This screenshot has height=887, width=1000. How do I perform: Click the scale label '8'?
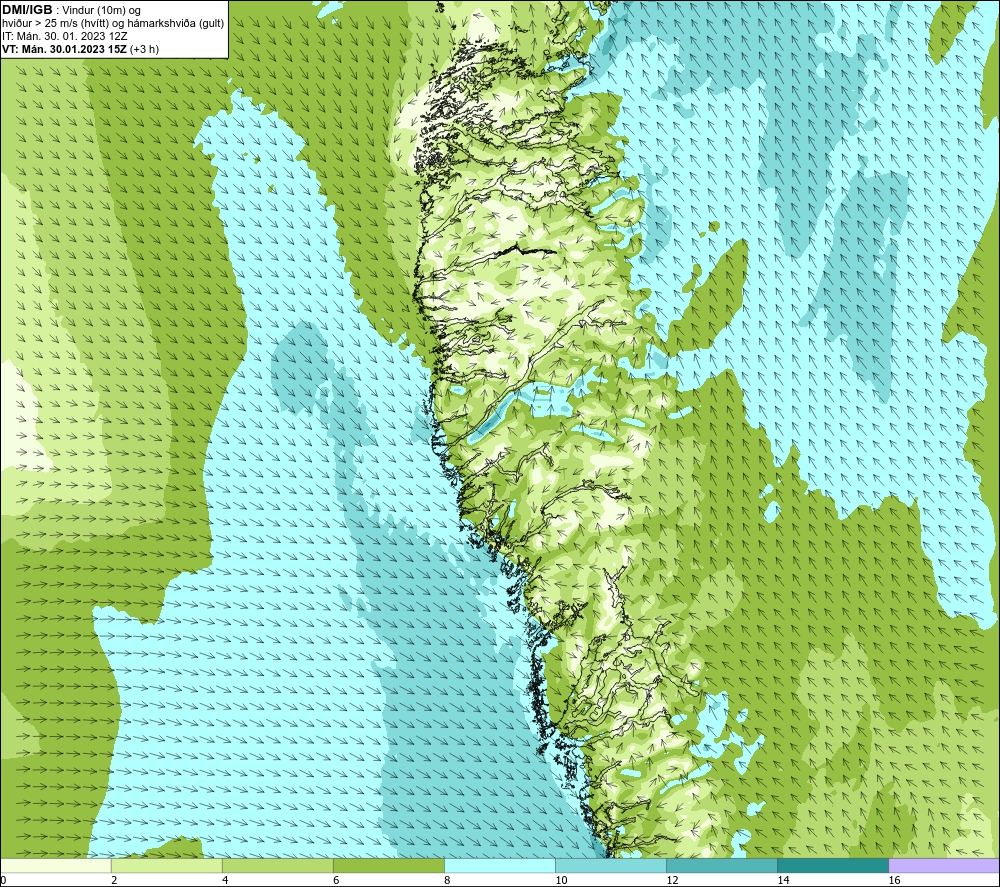[x=447, y=881]
